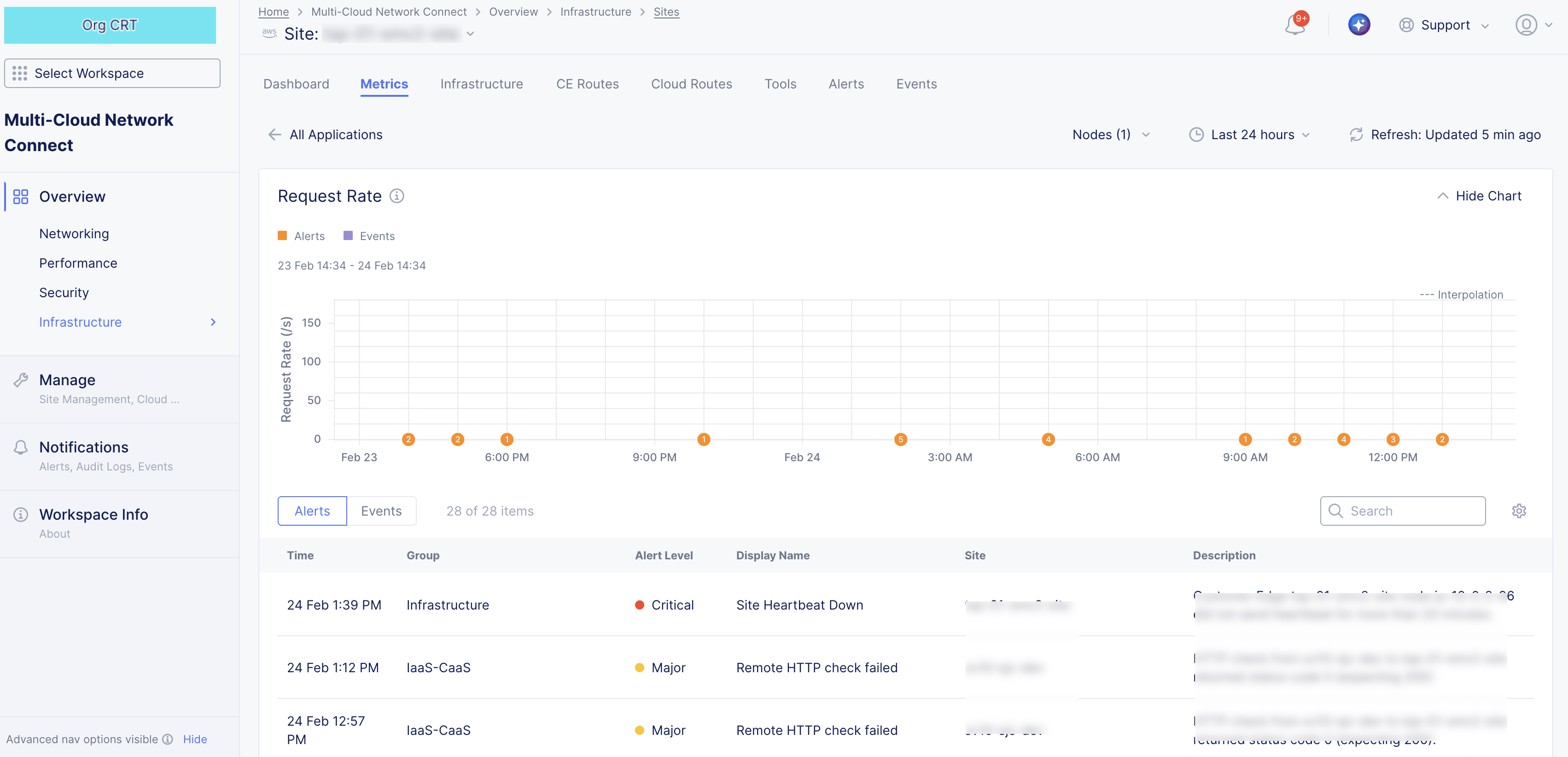Open the Select Workspace grid icon

click(20, 73)
